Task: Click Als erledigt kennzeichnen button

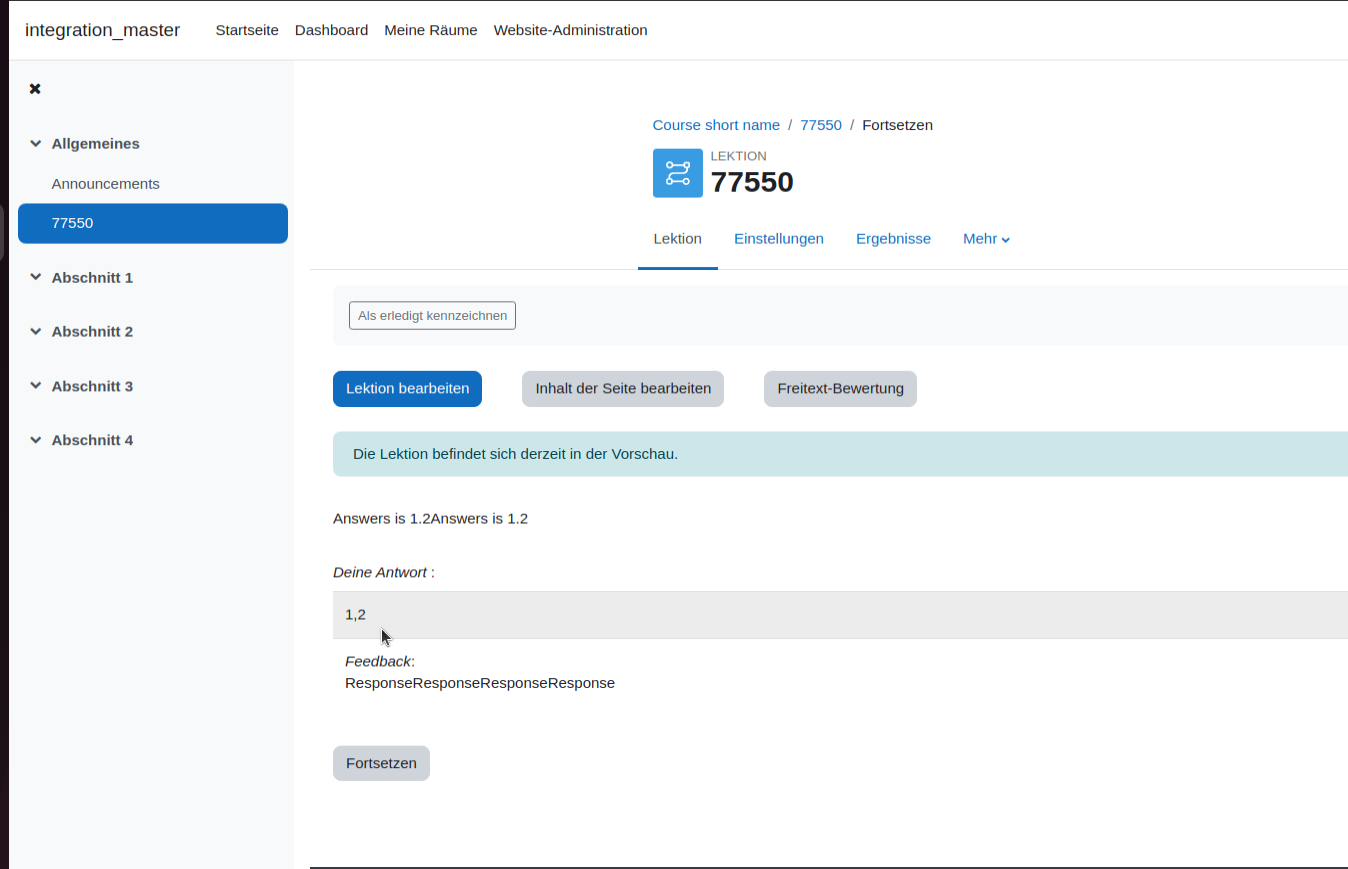Action: pos(432,316)
